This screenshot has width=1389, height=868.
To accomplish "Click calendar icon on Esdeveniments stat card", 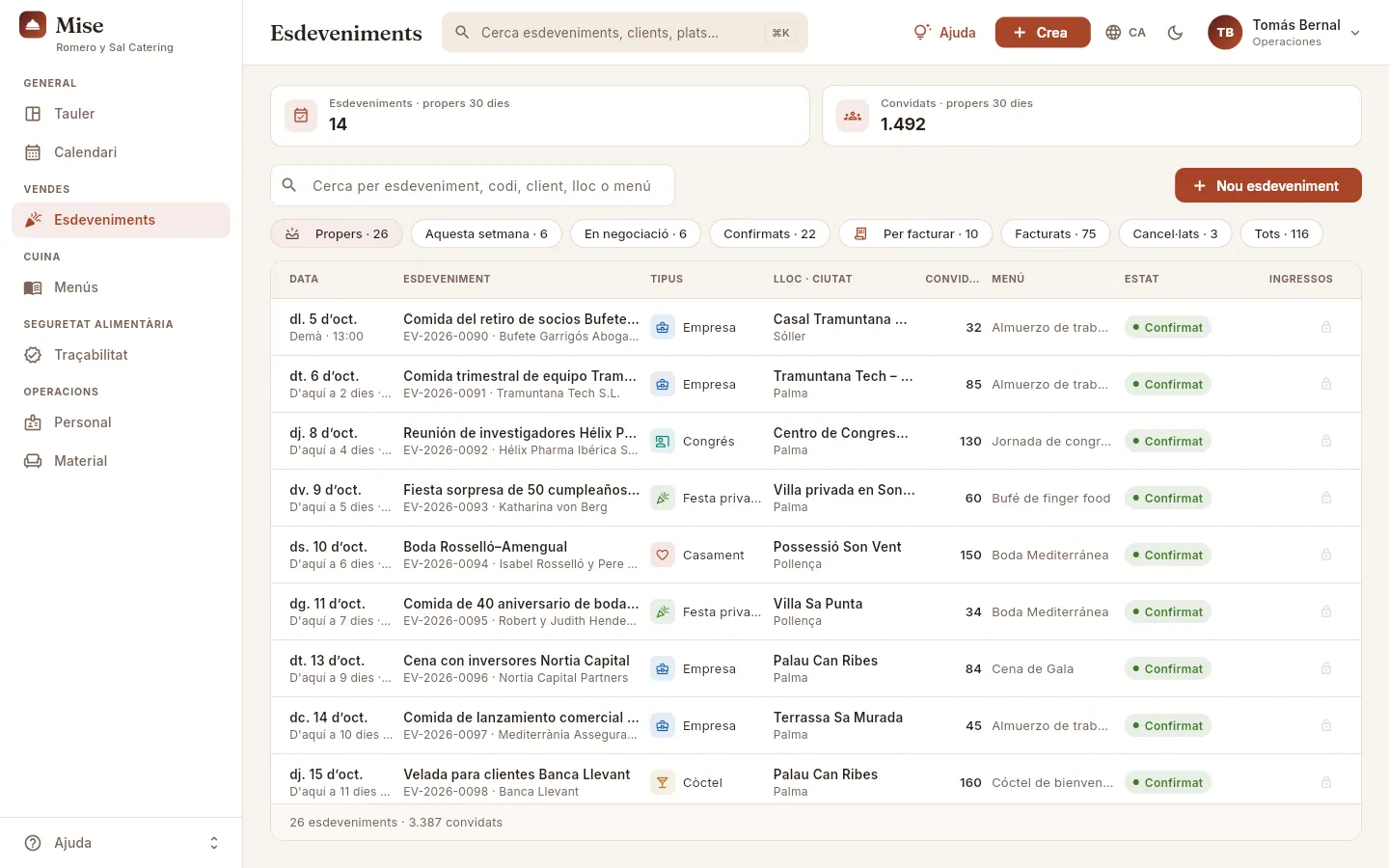I will (x=301, y=116).
